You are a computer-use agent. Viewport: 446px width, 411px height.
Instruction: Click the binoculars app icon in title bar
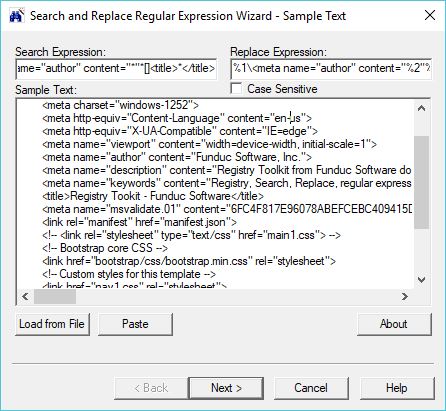point(16,15)
